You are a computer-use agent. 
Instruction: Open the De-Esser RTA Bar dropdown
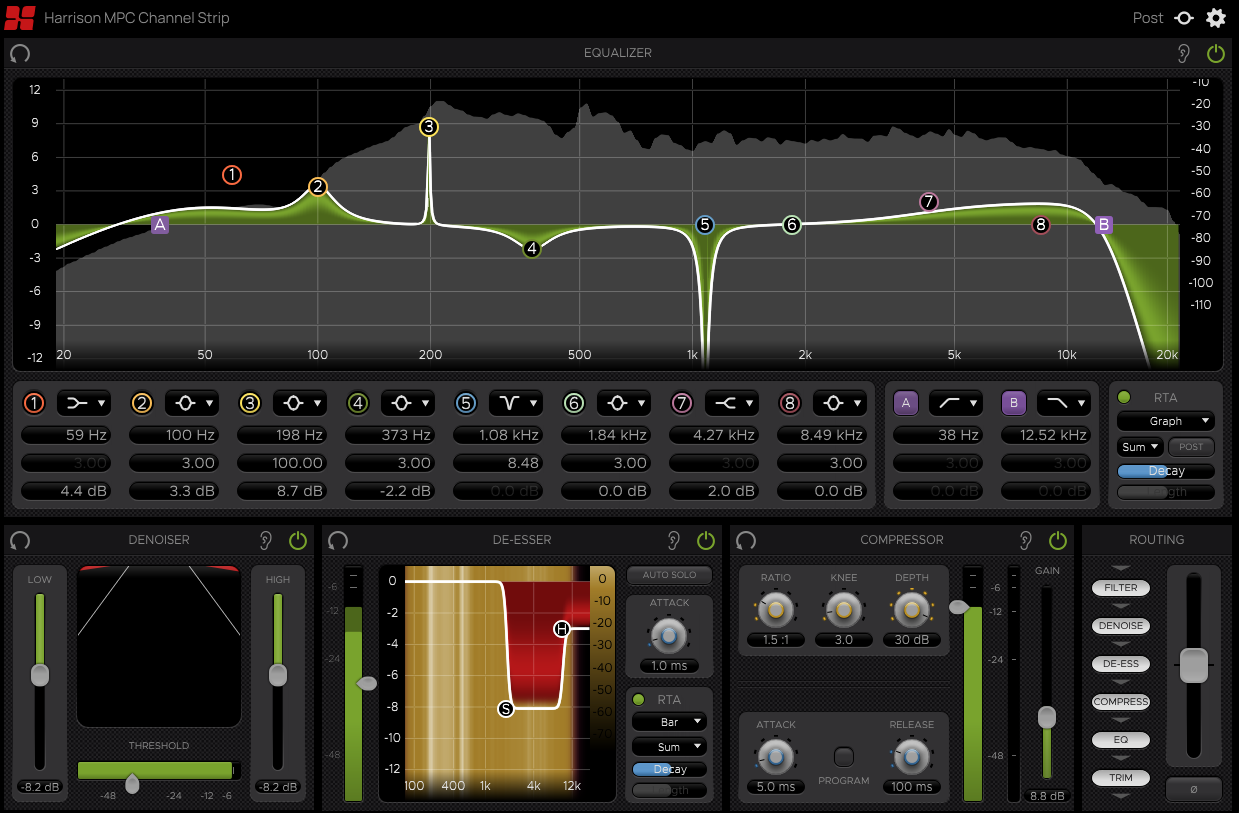point(669,721)
